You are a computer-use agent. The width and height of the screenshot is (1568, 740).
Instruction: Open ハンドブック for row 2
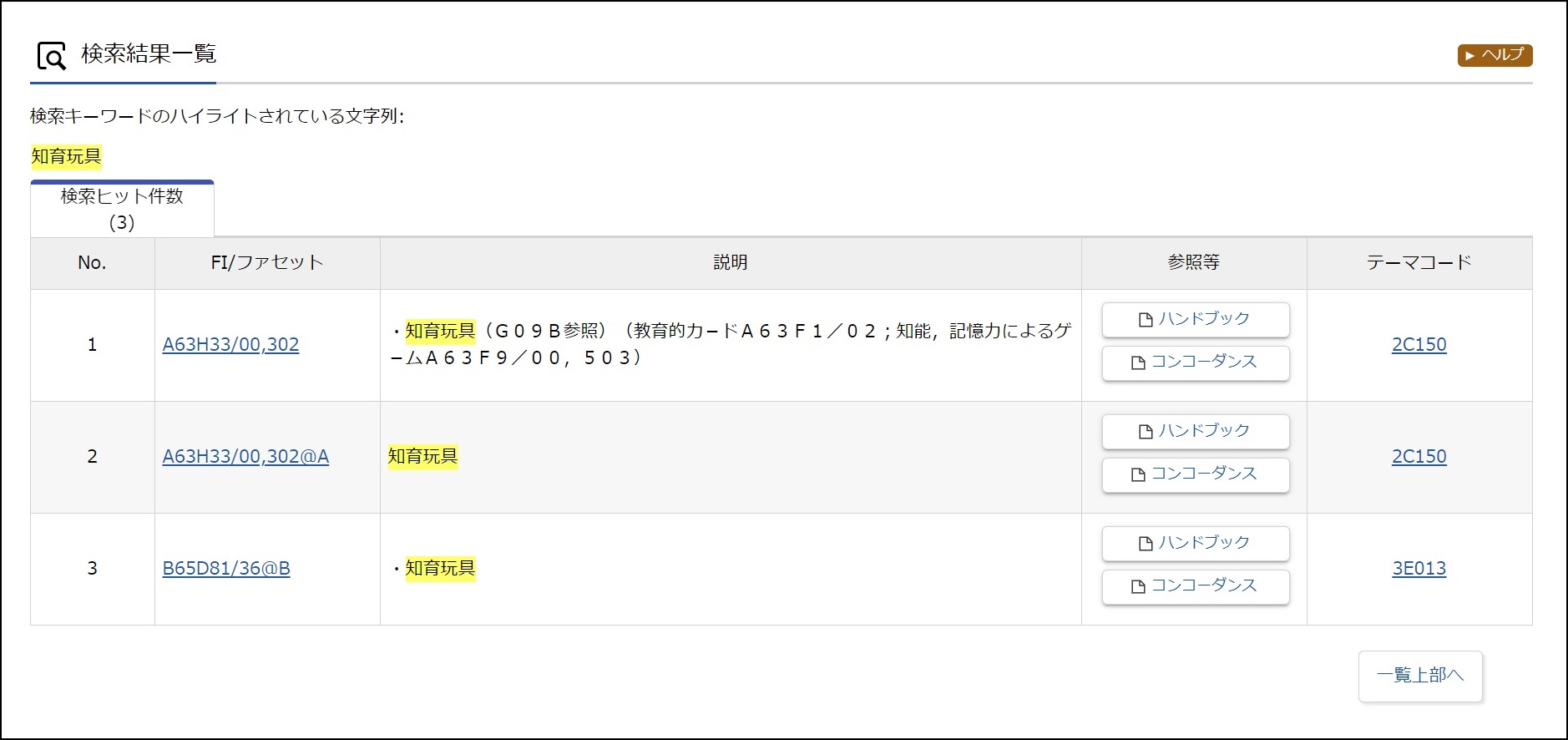(x=1195, y=431)
